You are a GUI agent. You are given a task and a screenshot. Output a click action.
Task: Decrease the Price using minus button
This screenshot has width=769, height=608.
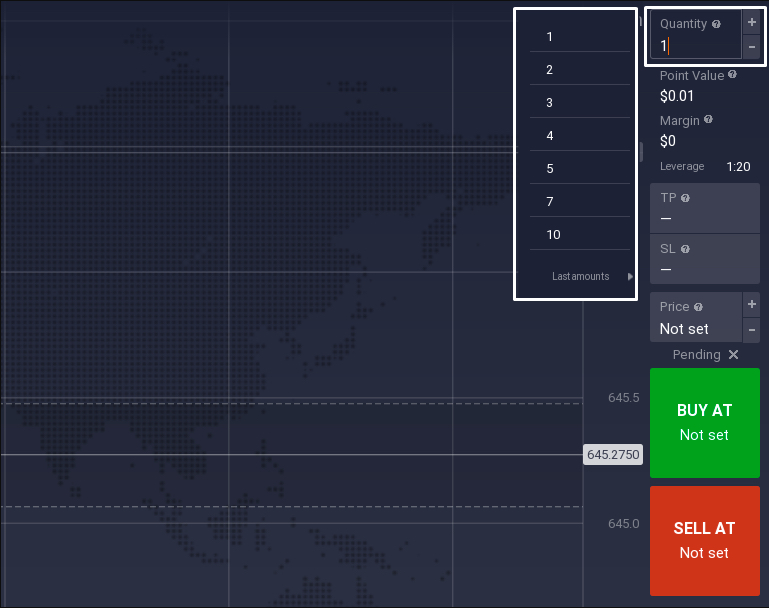[x=752, y=329]
